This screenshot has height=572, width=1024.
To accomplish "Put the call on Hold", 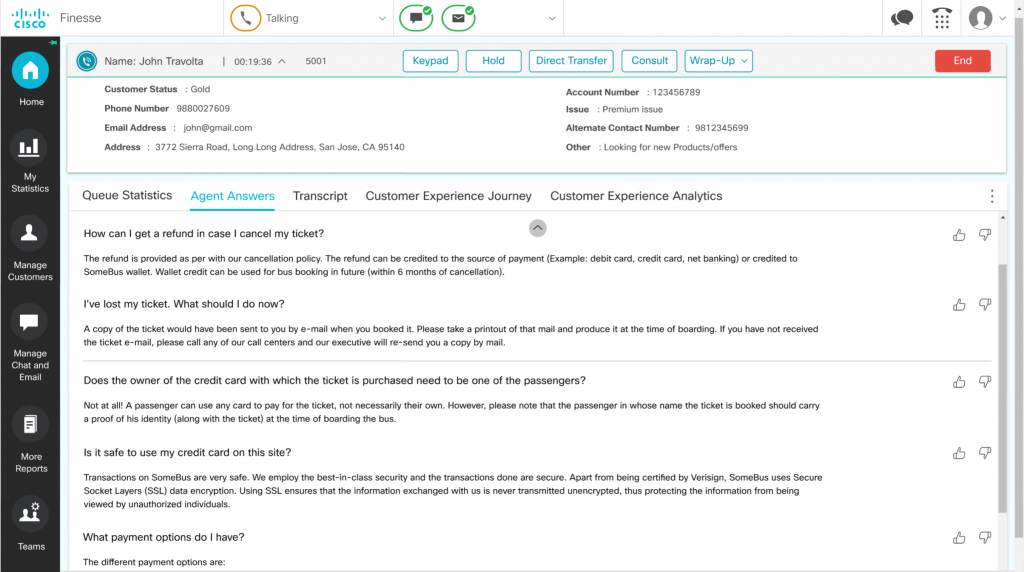I will [x=493, y=61].
